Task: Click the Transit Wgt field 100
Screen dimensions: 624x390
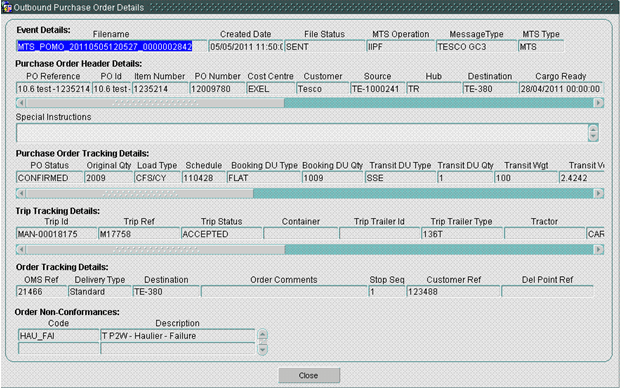Action: coord(526,178)
